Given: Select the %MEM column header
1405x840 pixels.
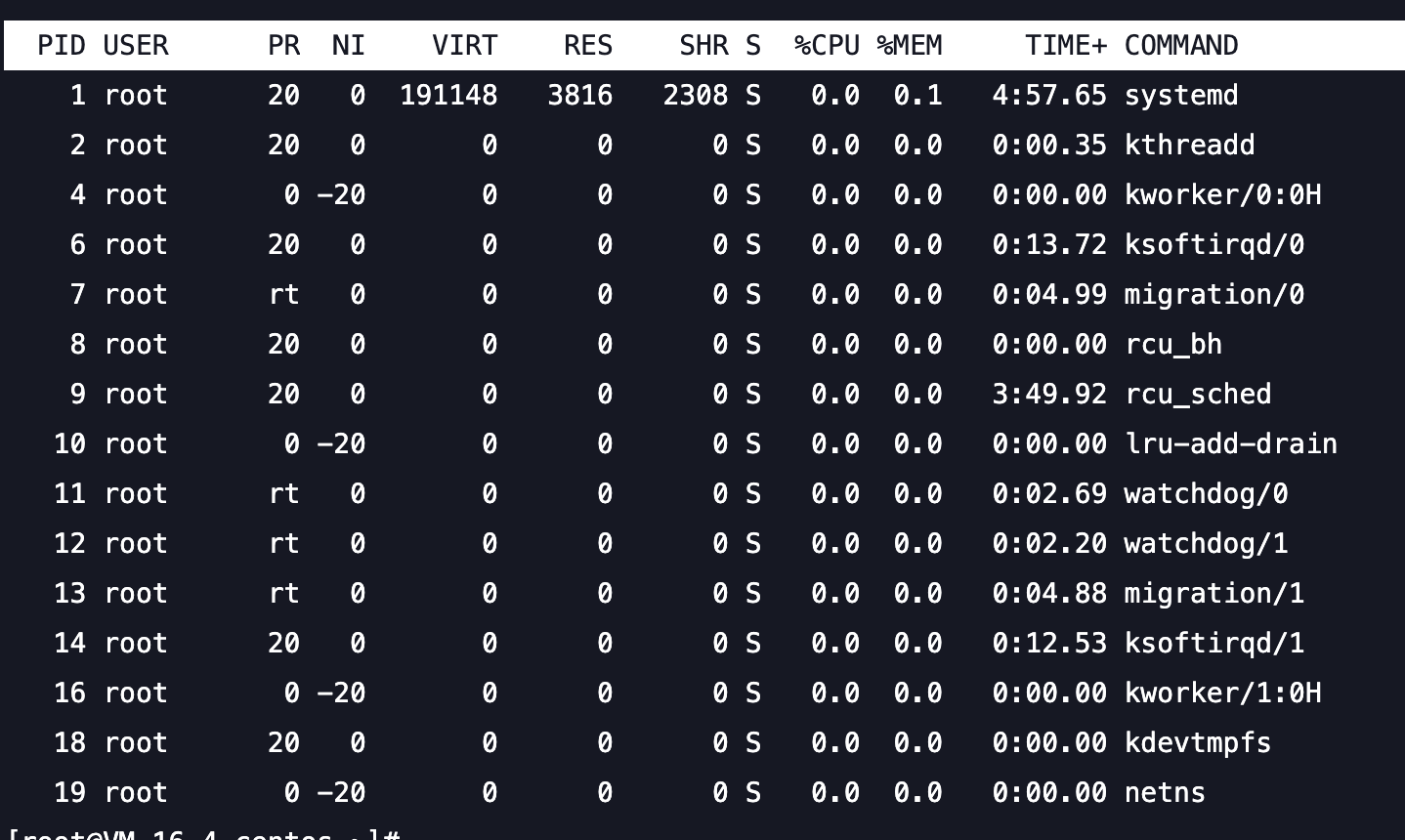Looking at the screenshot, I should [x=909, y=46].
